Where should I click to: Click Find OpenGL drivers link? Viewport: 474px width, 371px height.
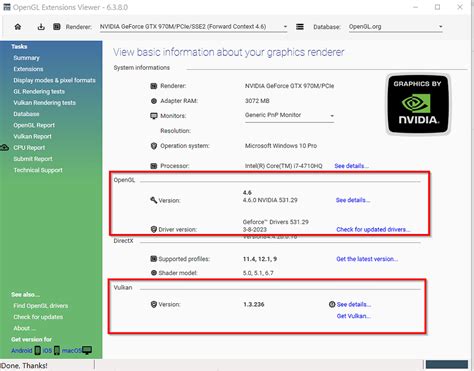click(x=41, y=306)
